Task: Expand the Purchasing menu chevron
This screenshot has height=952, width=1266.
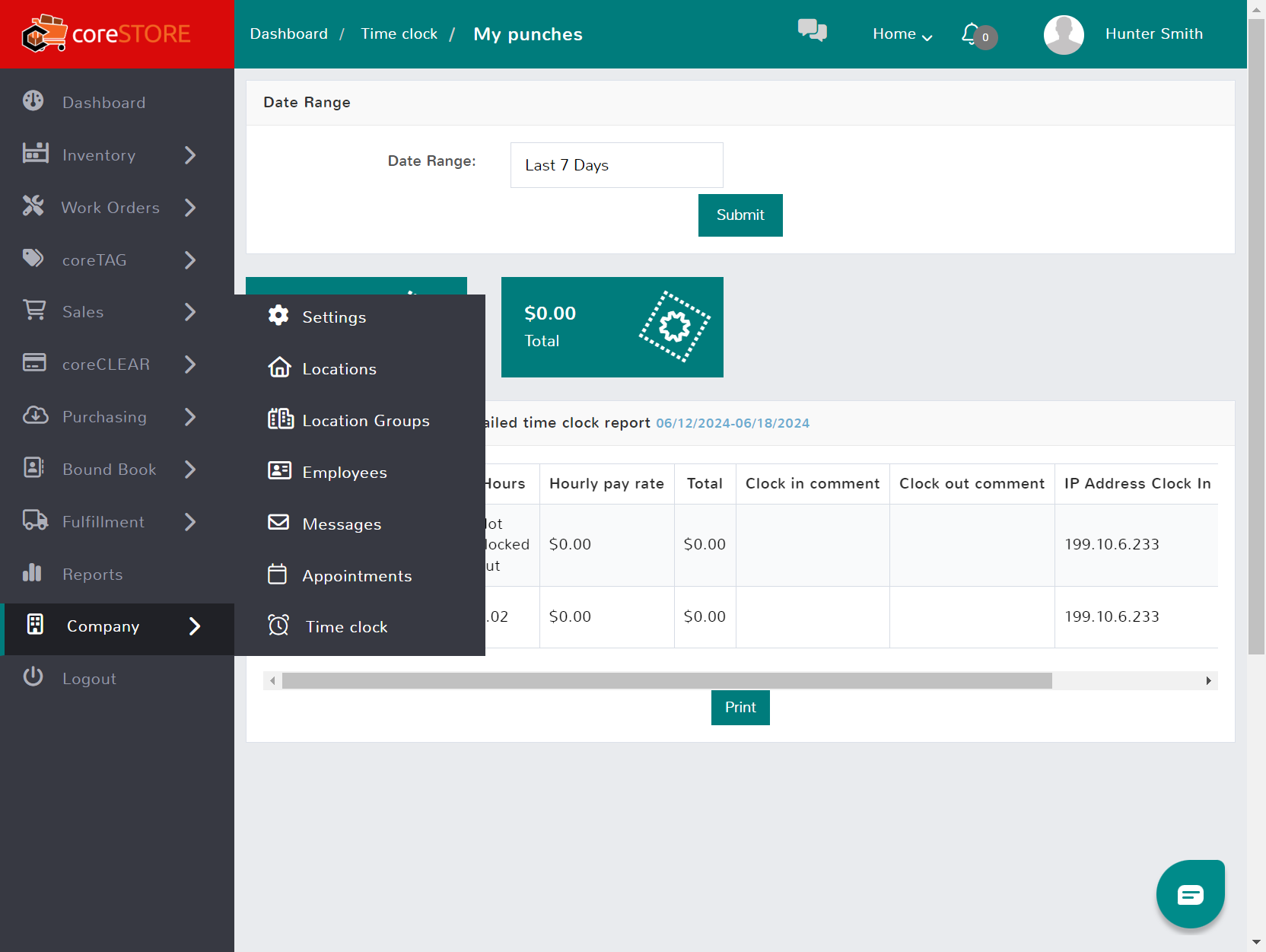Action: tap(190, 417)
